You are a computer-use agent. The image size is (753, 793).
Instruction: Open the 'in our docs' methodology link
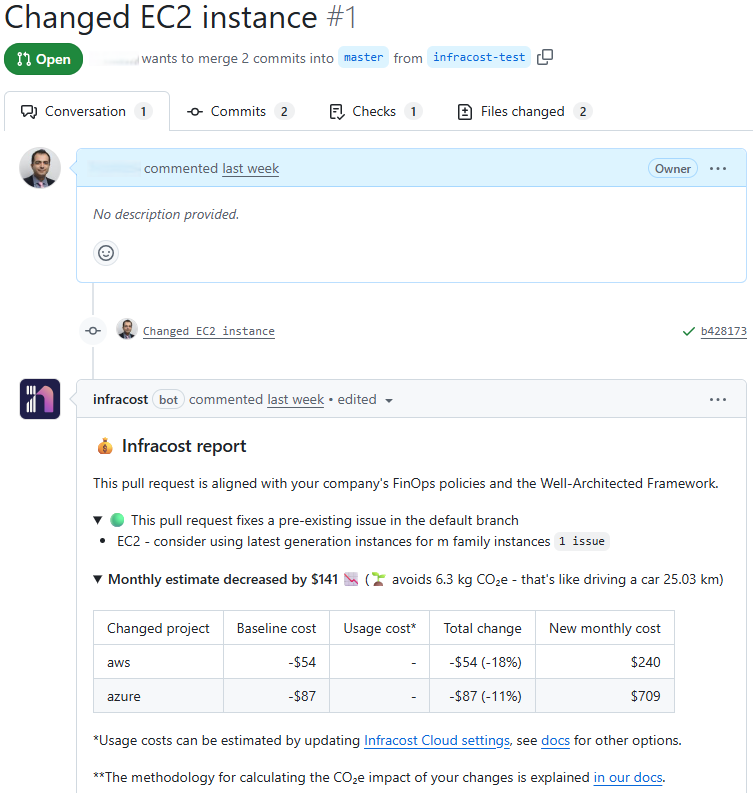pos(627,777)
